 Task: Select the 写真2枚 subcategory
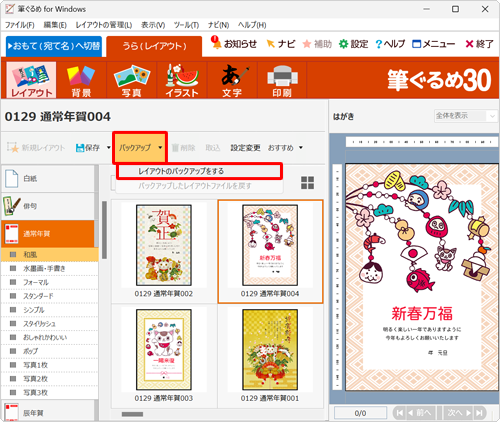click(50, 379)
